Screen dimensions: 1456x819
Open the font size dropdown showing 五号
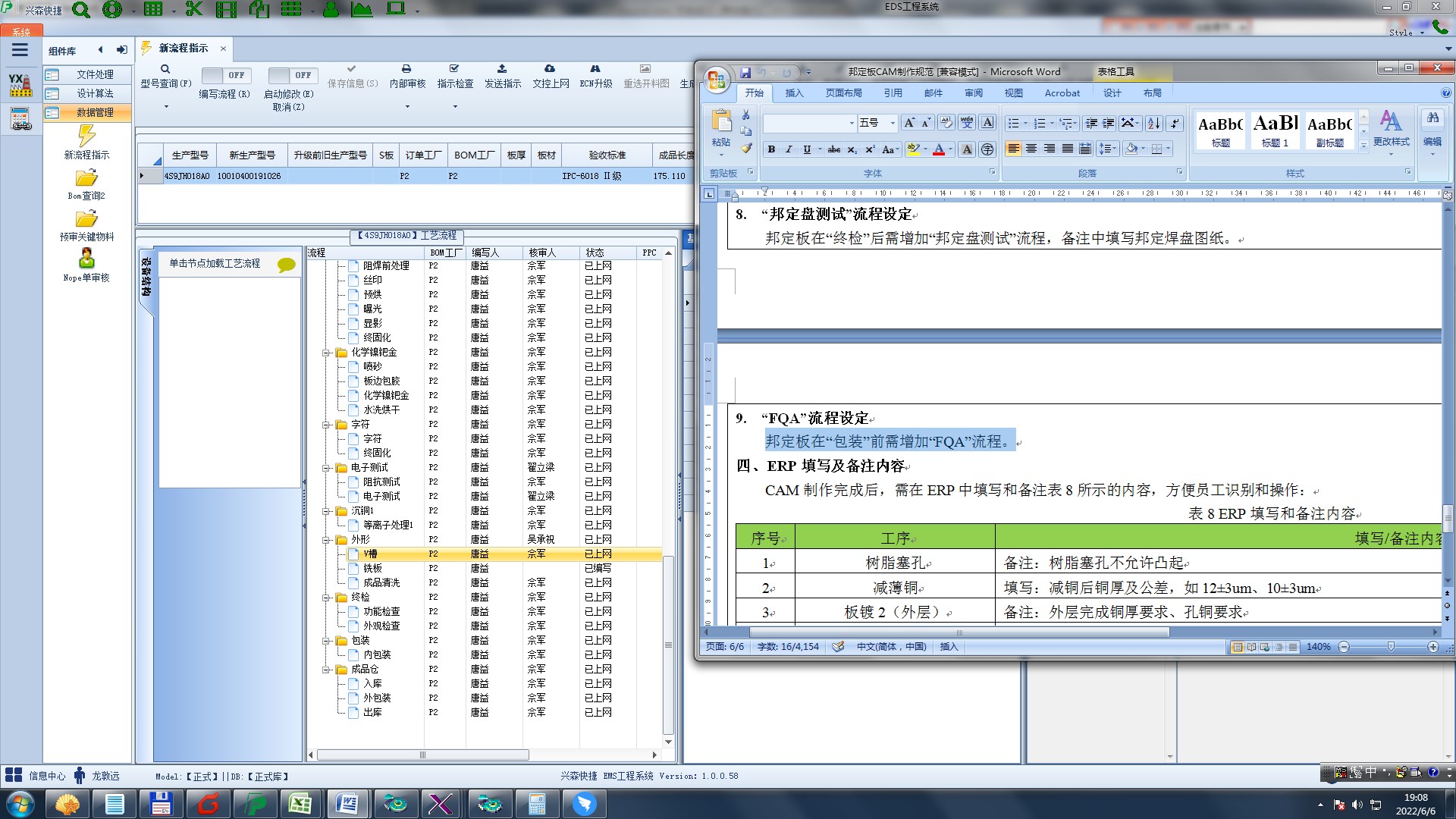(x=893, y=123)
